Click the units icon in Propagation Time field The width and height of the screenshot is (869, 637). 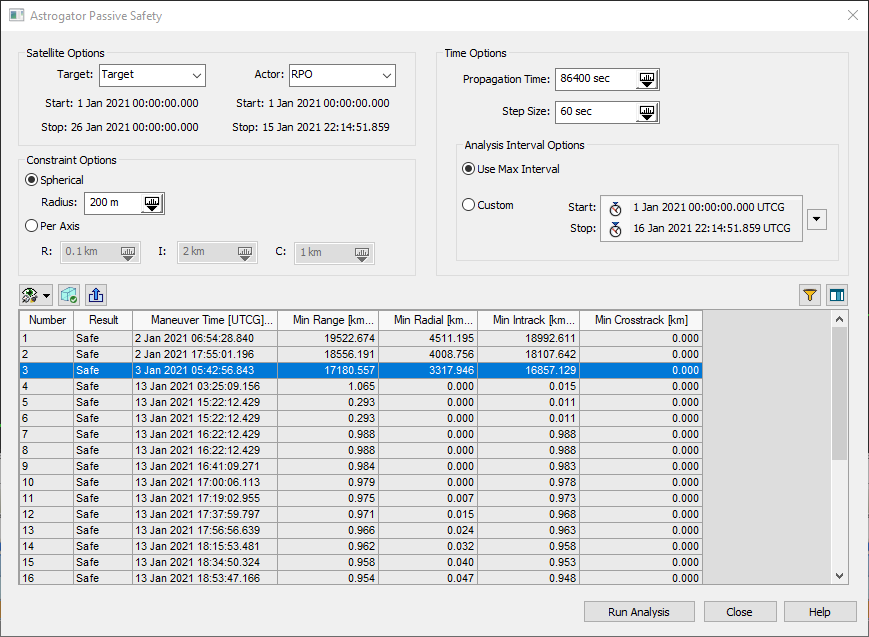click(x=647, y=80)
